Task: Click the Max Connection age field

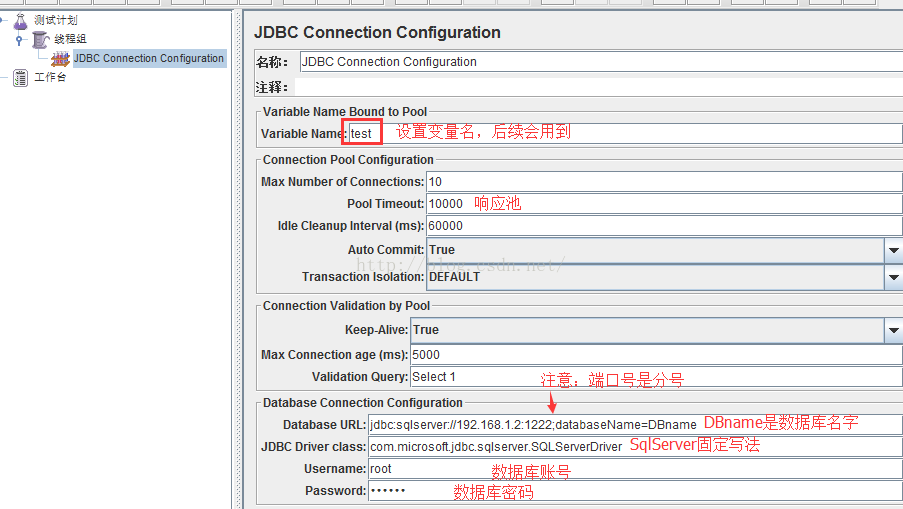Action: (x=657, y=355)
